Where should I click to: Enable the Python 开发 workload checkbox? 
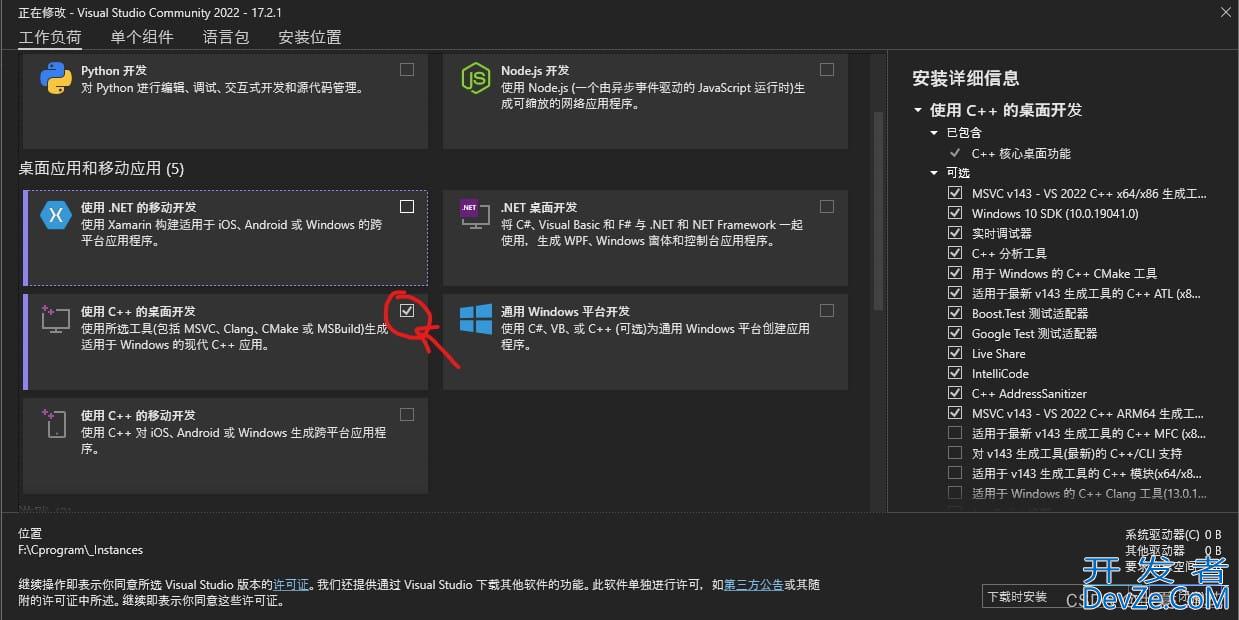click(x=407, y=70)
